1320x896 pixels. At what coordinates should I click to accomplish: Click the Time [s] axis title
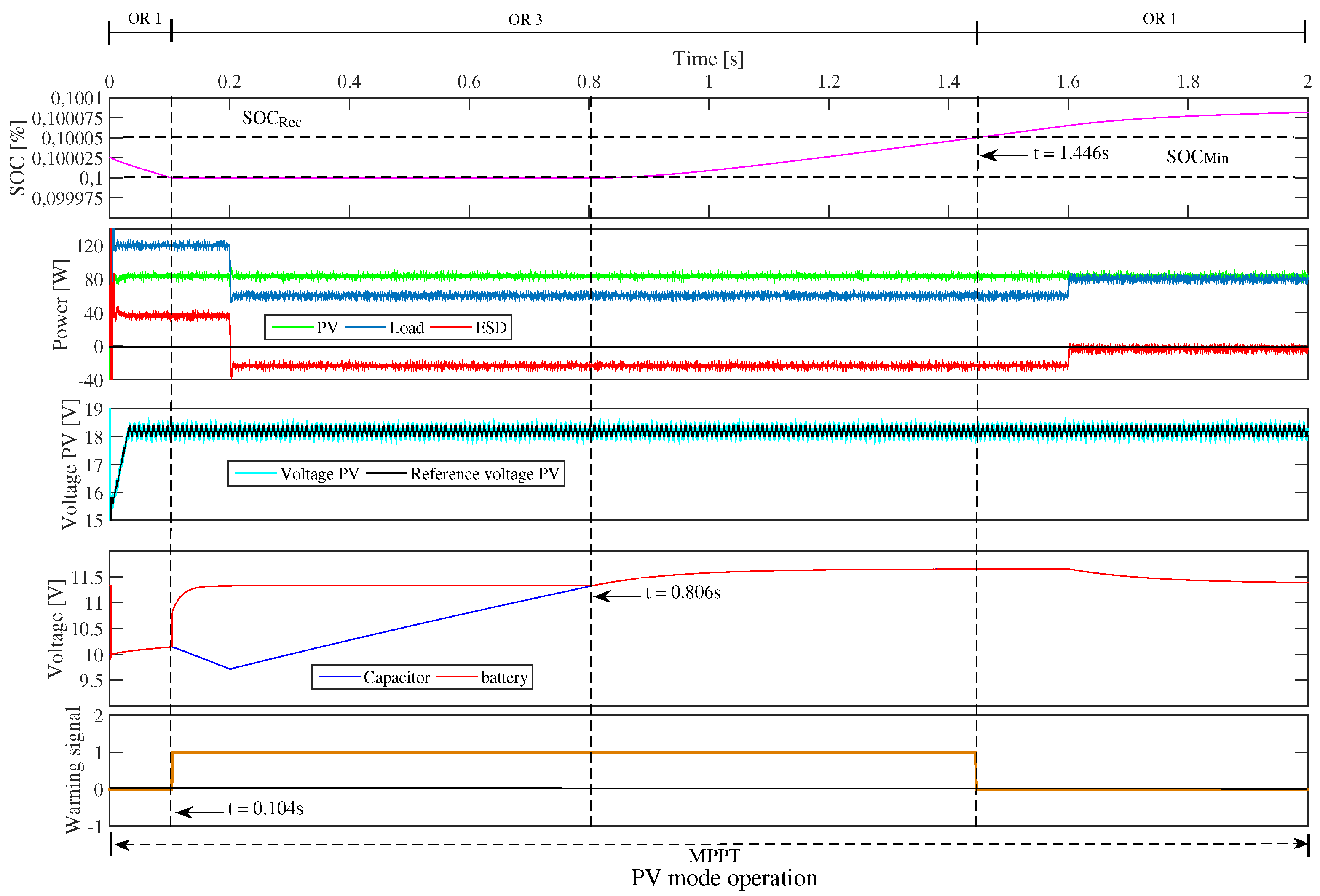(708, 59)
